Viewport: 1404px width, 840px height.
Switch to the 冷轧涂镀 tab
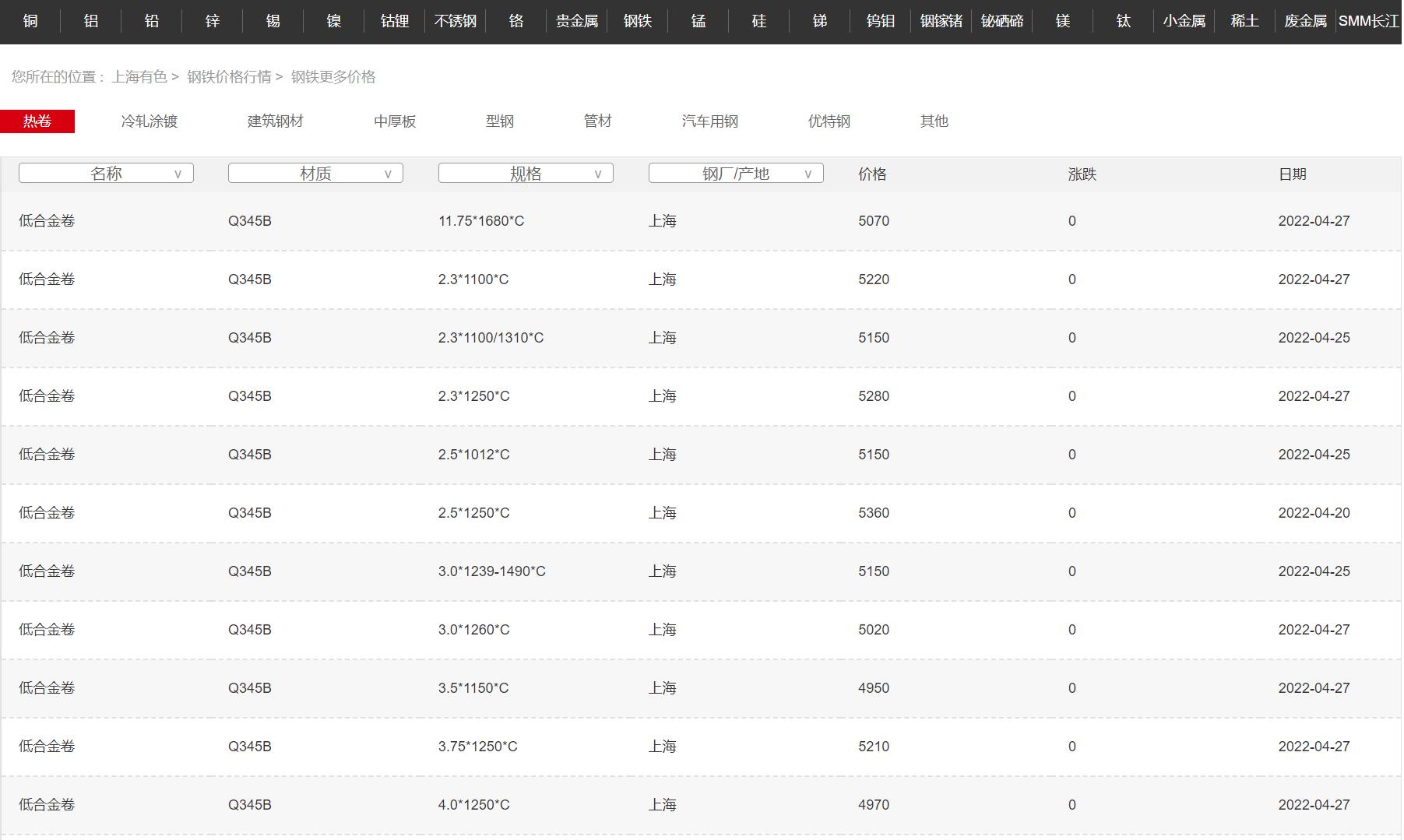[x=150, y=121]
